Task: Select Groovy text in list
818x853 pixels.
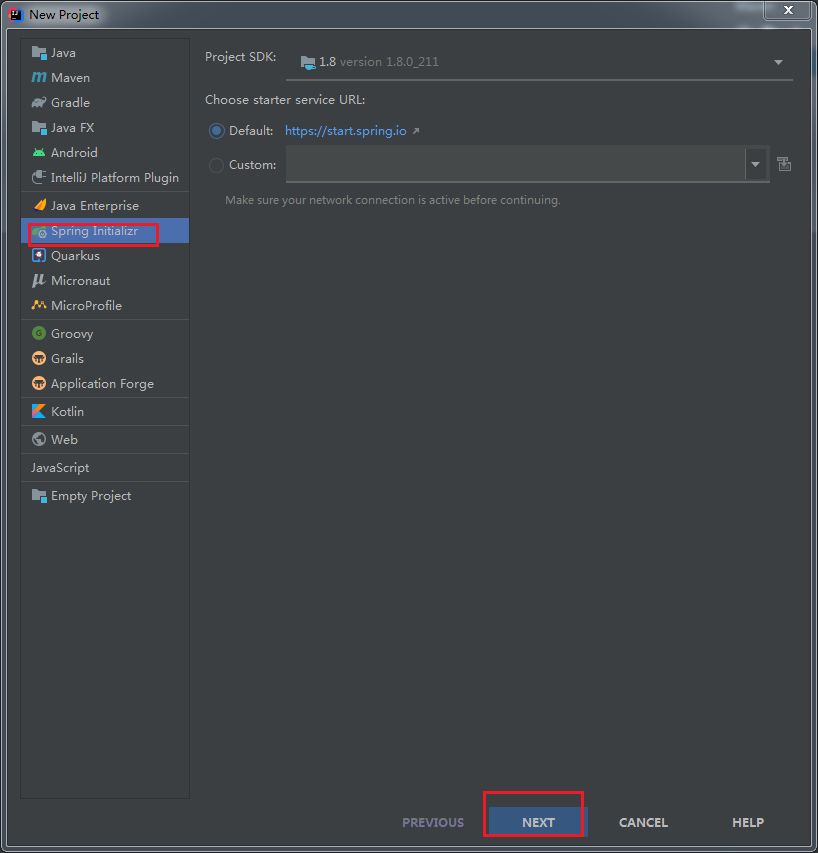Action: click(72, 334)
